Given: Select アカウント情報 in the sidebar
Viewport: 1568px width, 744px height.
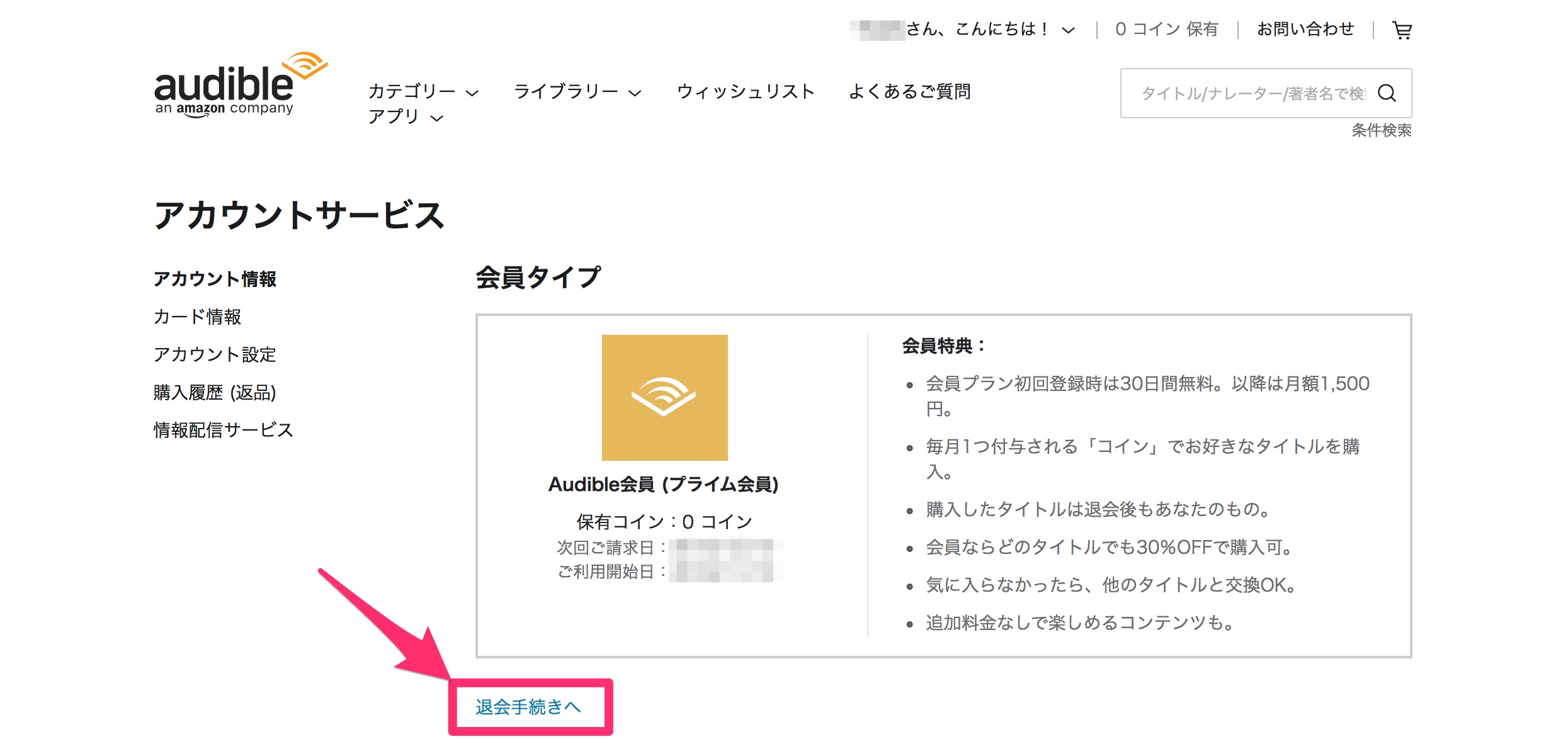Looking at the screenshot, I should coord(215,279).
